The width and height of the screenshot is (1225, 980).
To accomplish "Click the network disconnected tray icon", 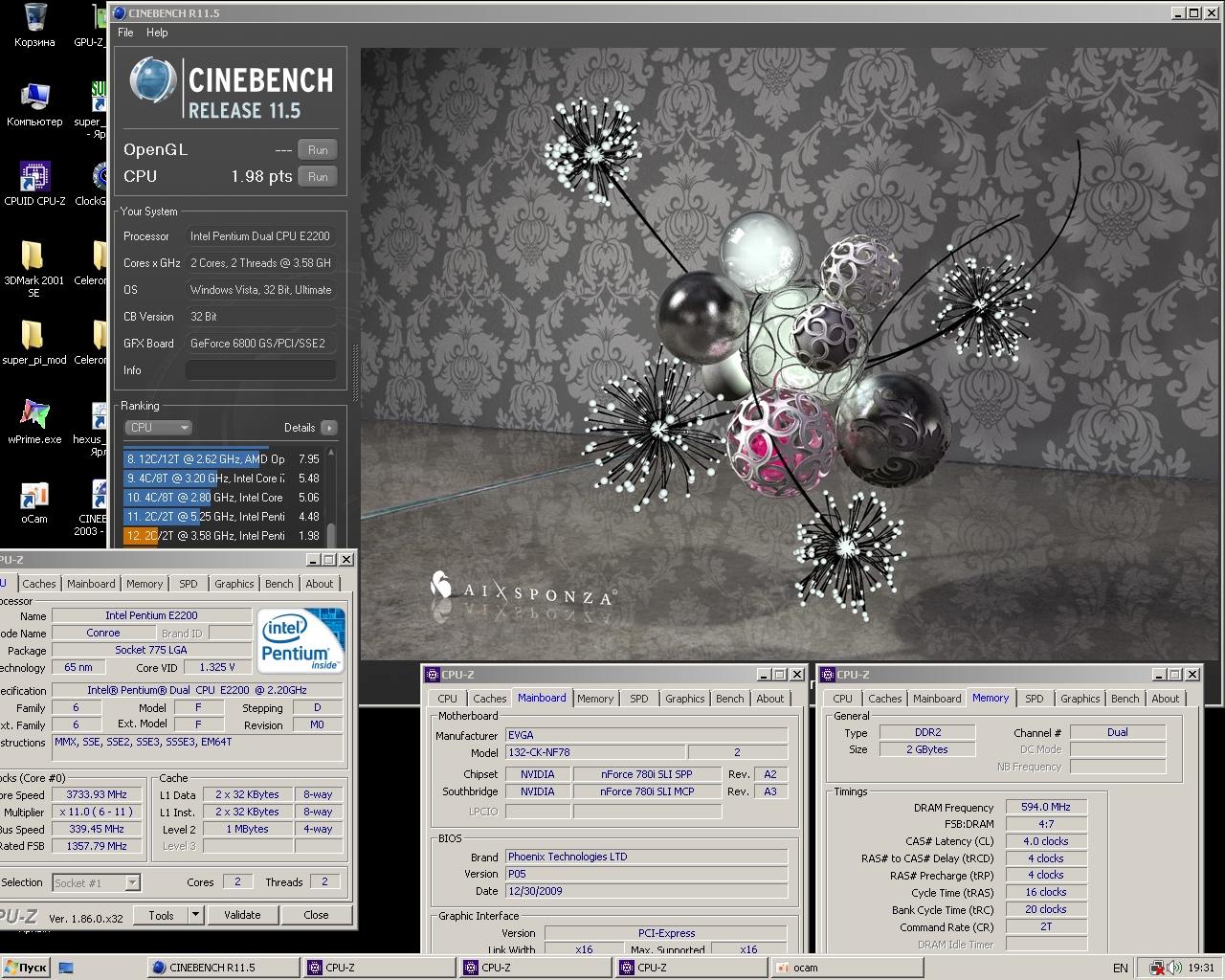I will 1156,968.
